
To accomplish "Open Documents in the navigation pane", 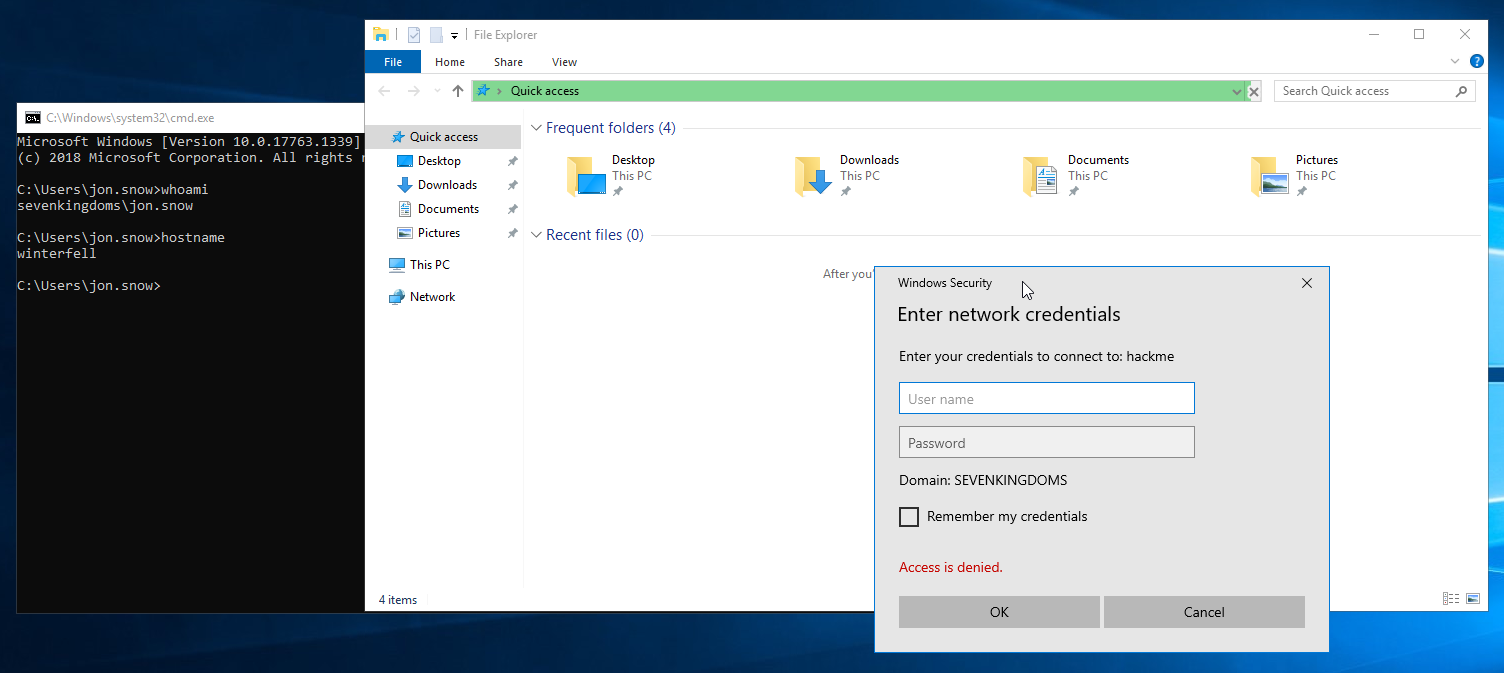I will pos(448,209).
